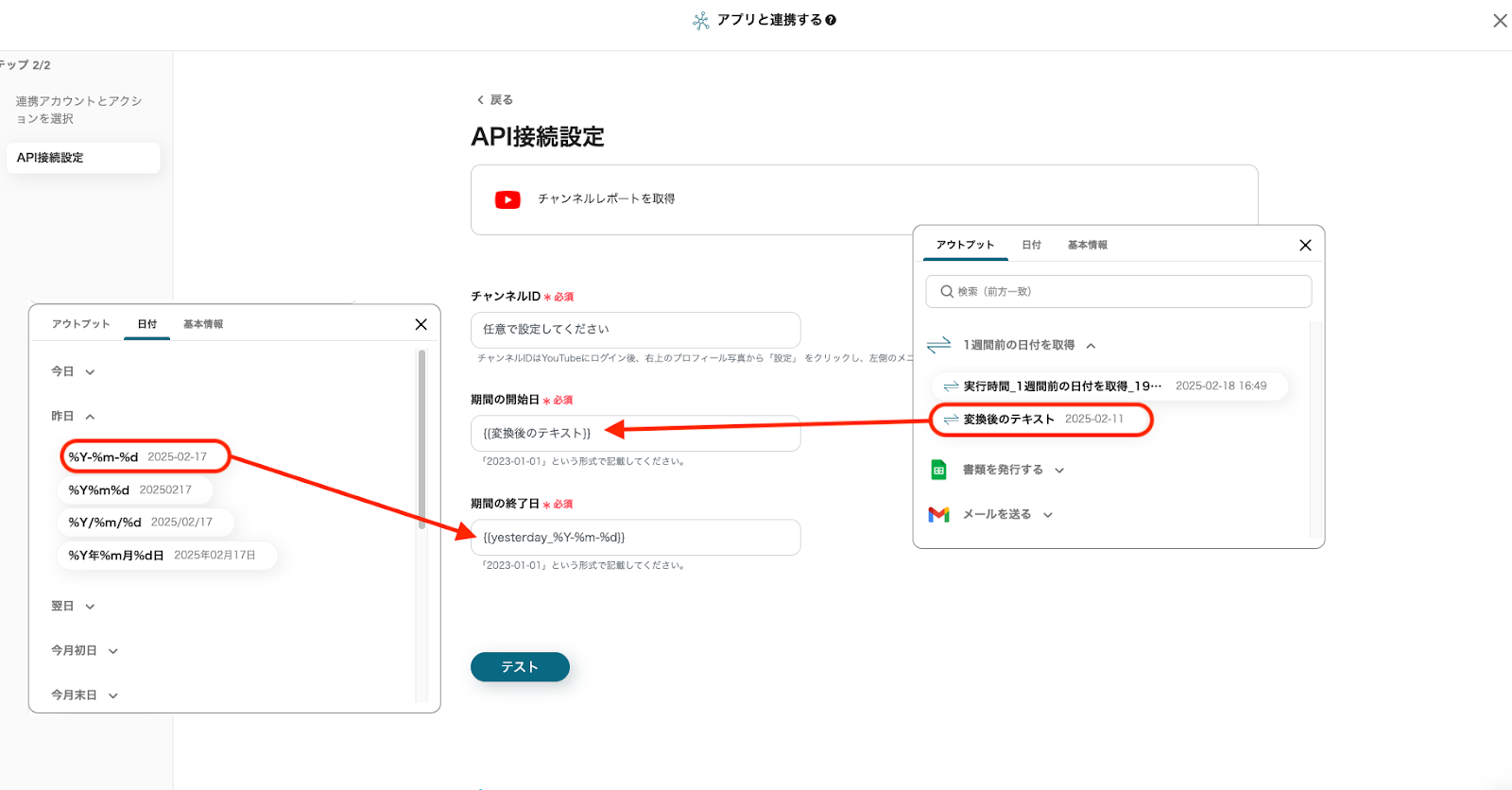This screenshot has height=790, width=1512.
Task: Go back using the 戻る link
Action: 495,100
